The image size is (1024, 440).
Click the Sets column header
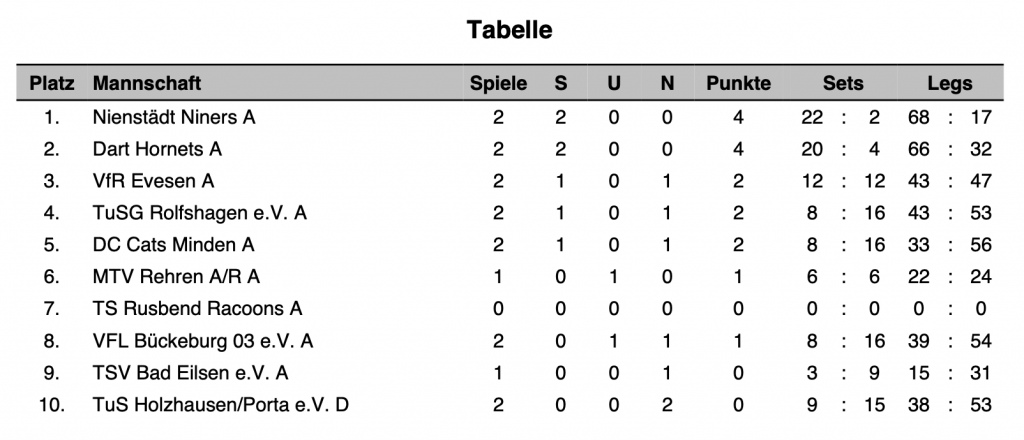(x=842, y=84)
